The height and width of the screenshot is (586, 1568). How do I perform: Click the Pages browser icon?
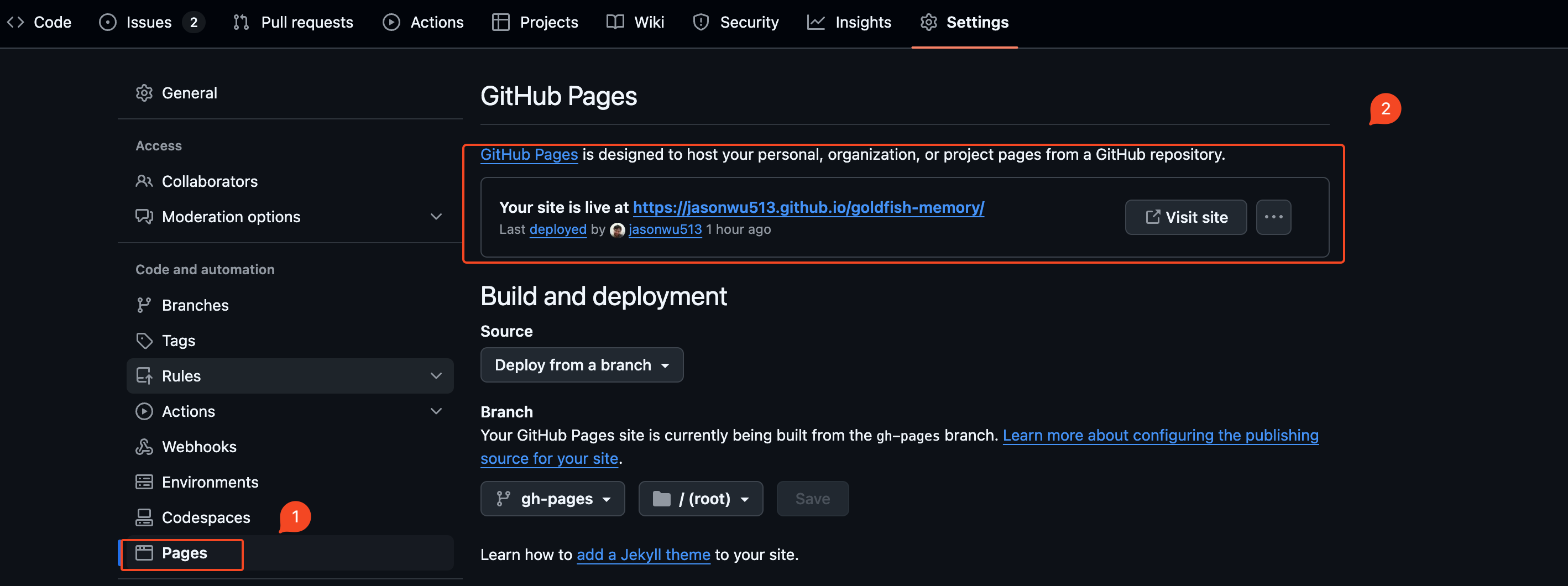click(144, 552)
